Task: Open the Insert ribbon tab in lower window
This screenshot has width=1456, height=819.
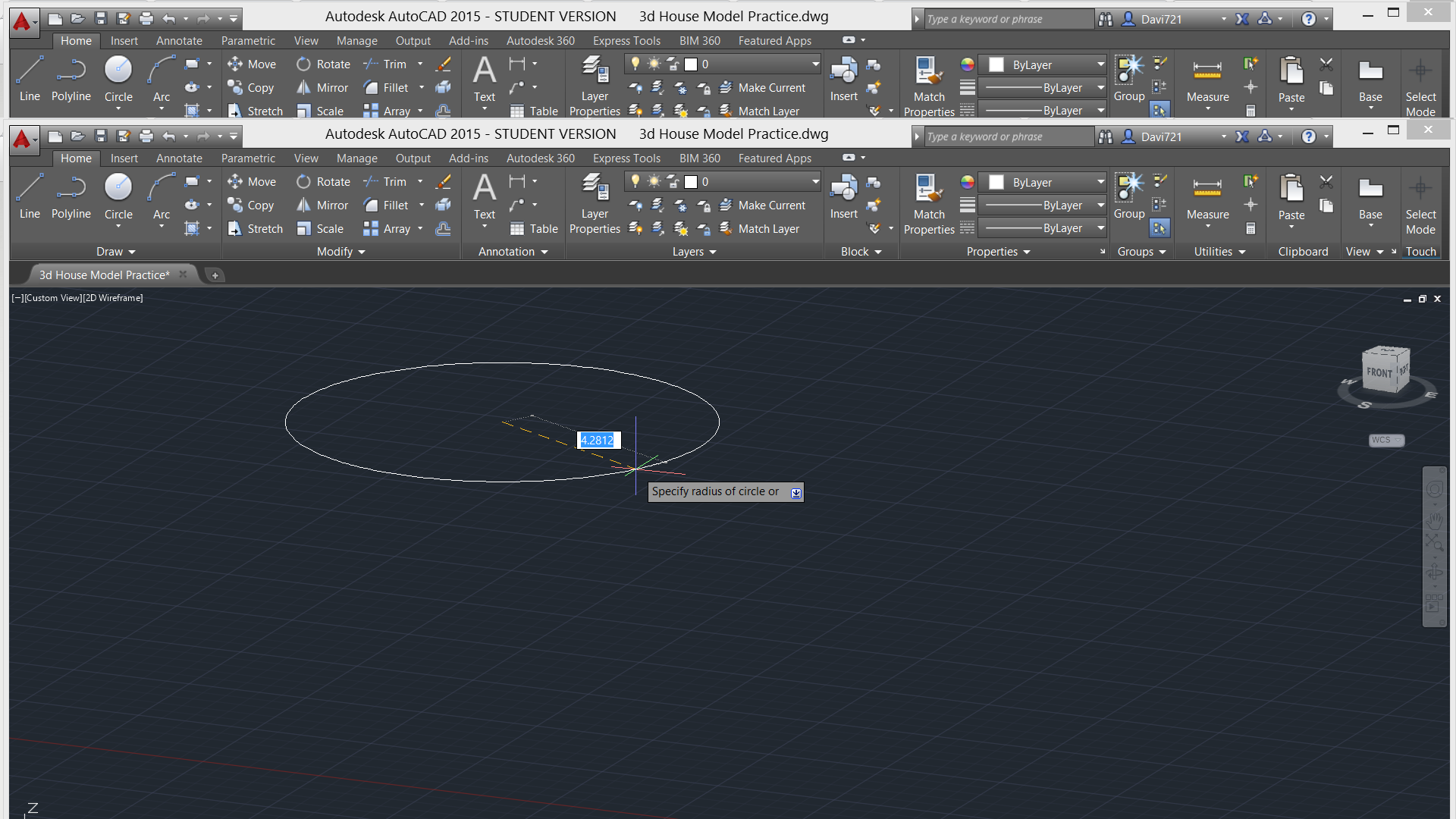Action: pos(124,158)
